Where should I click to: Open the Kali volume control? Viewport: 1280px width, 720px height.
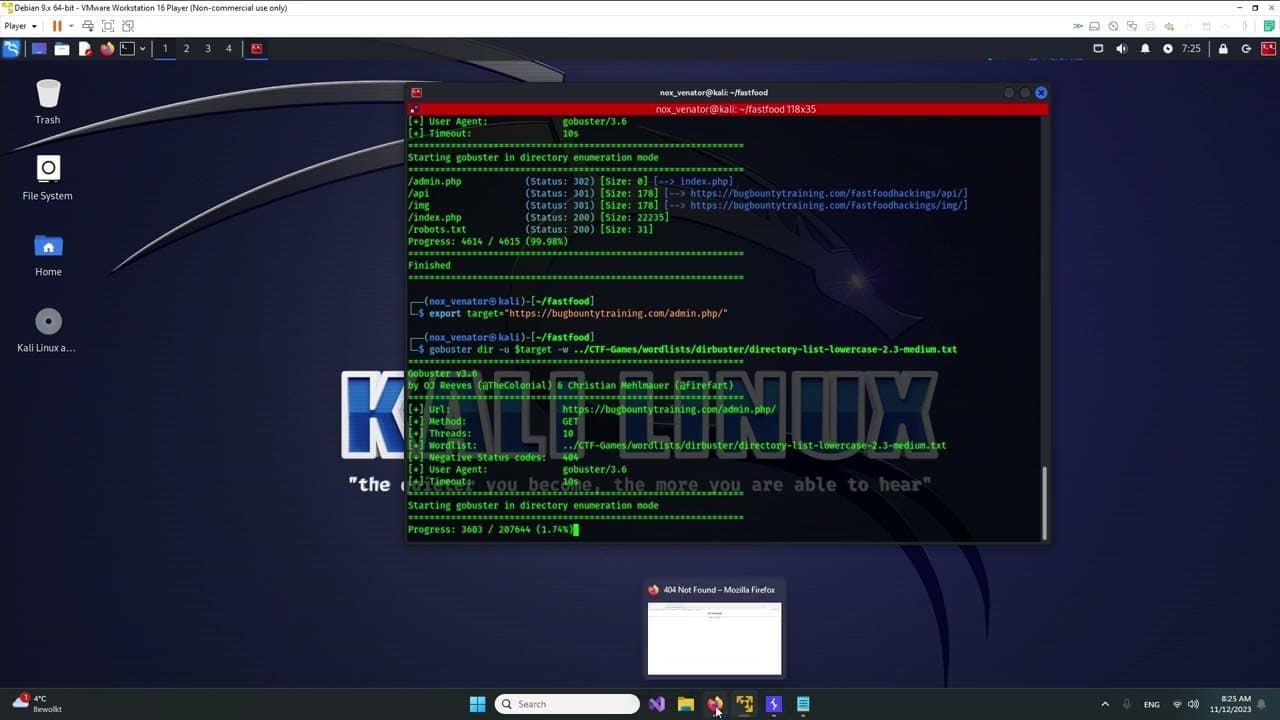(x=1121, y=48)
